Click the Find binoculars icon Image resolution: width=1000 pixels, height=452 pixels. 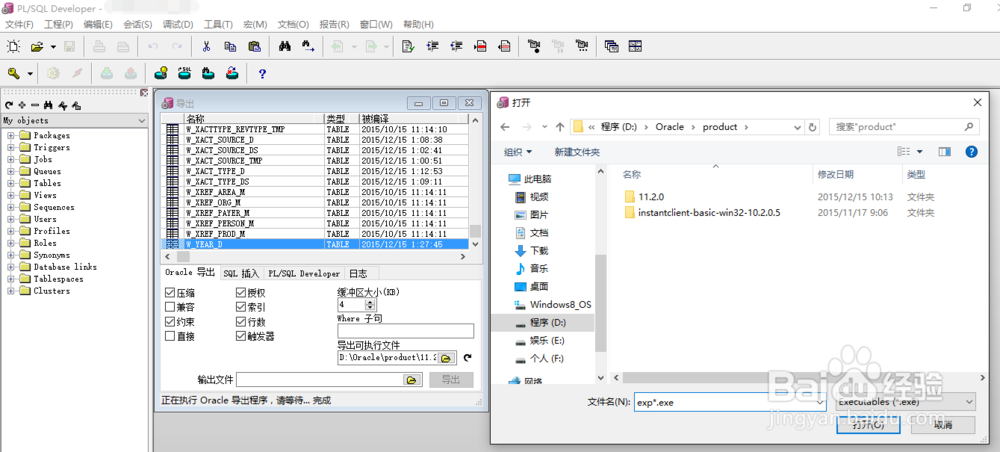[285, 47]
